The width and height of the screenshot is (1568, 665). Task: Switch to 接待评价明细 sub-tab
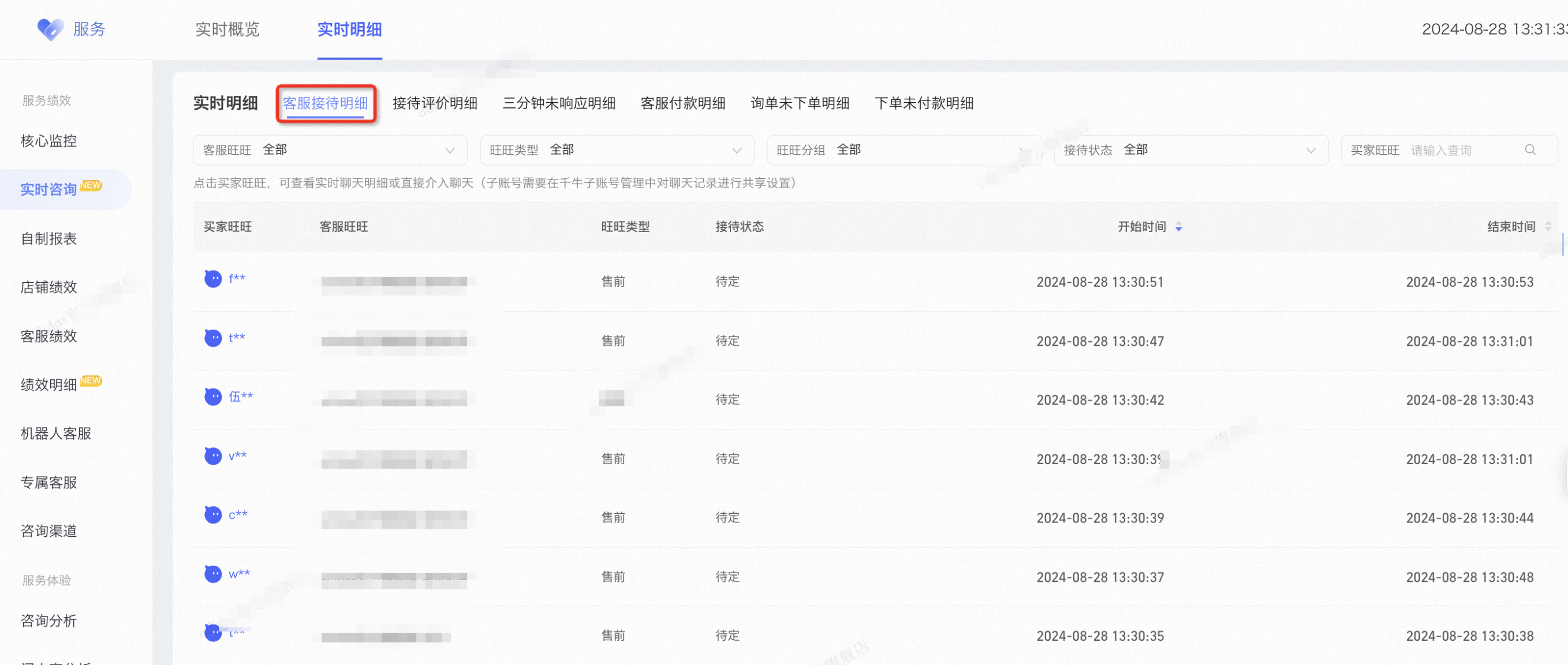click(435, 103)
